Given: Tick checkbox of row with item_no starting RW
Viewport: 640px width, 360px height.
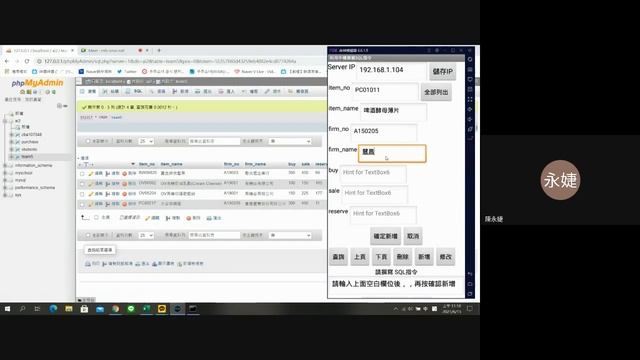Looking at the screenshot, I should (x=82, y=174).
